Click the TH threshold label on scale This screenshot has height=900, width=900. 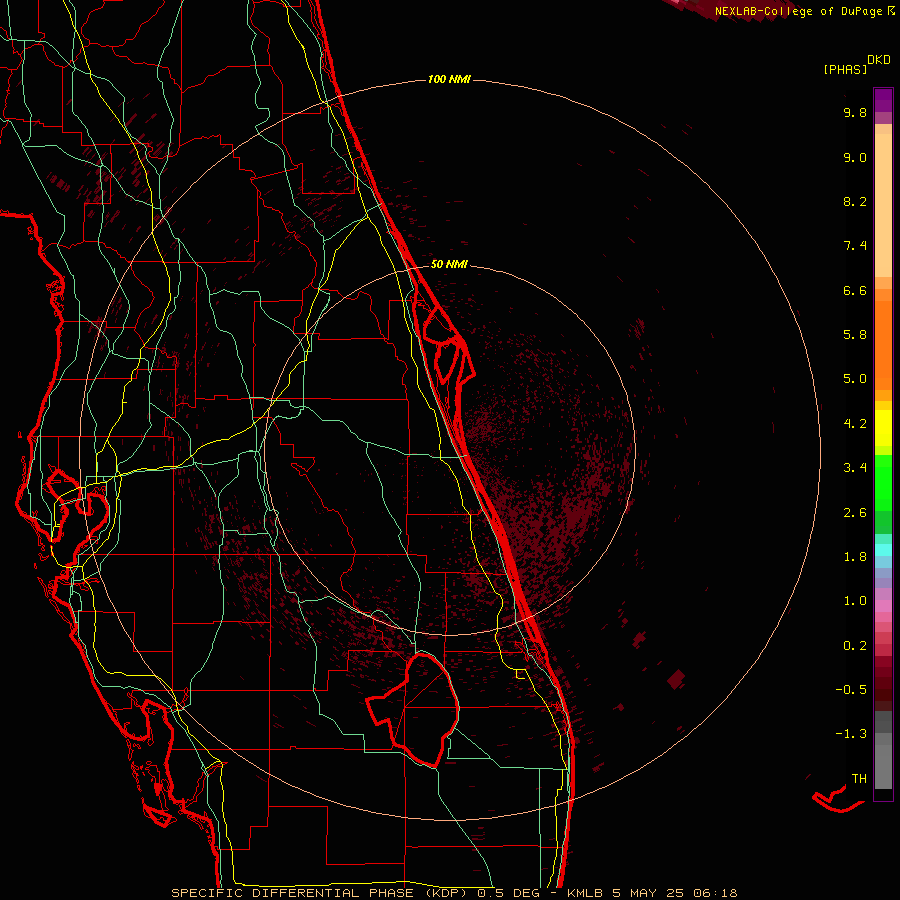859,778
